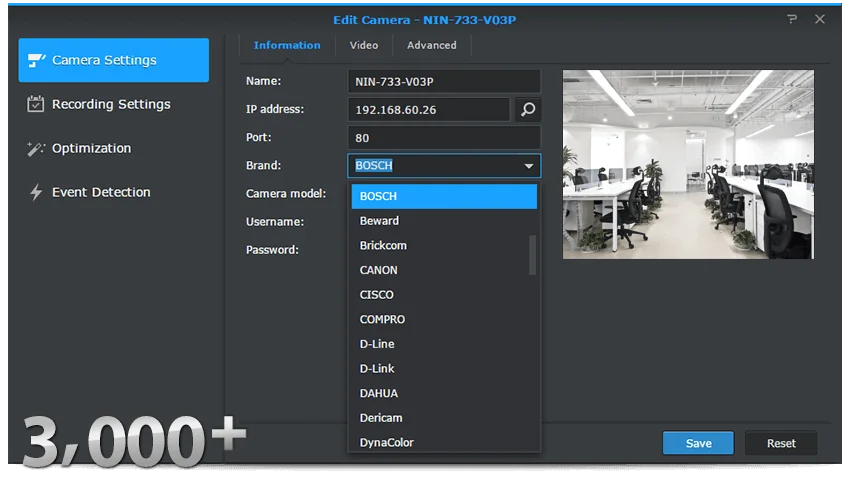Search for the camera IP with the magnifier
Image resolution: width=850 pixels, height=480 pixels.
(x=527, y=110)
